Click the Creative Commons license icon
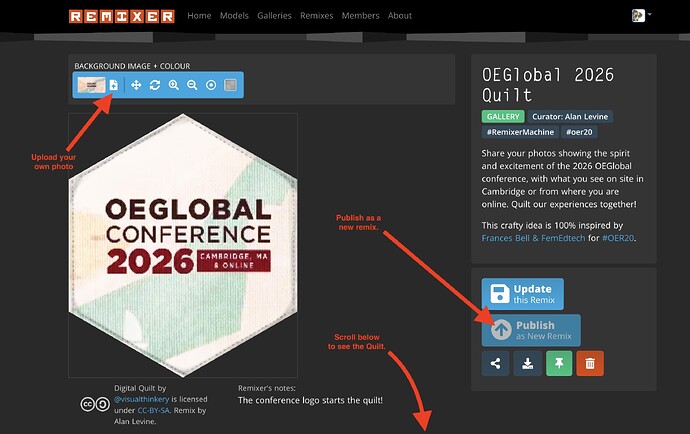This screenshot has height=434, width=690. (x=95, y=404)
